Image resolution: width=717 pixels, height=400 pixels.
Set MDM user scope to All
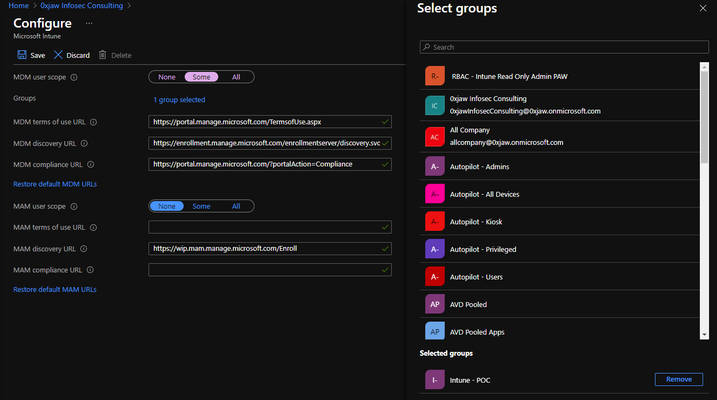click(x=236, y=77)
